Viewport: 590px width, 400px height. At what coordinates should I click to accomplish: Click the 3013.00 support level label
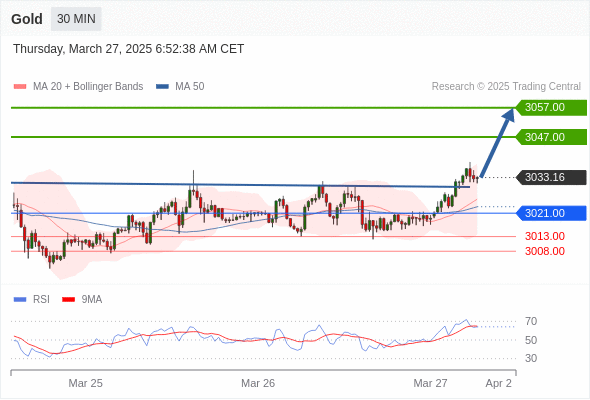544,236
